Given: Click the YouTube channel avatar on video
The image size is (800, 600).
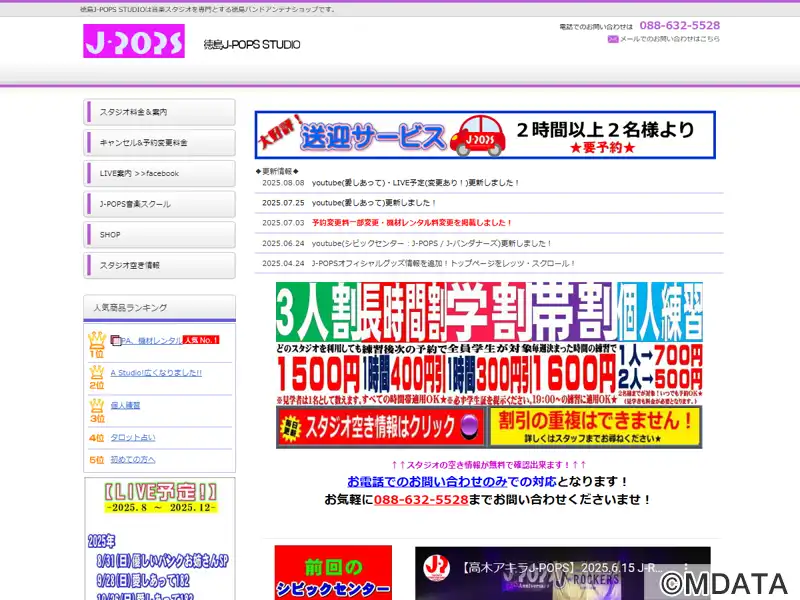Looking at the screenshot, I should (437, 567).
